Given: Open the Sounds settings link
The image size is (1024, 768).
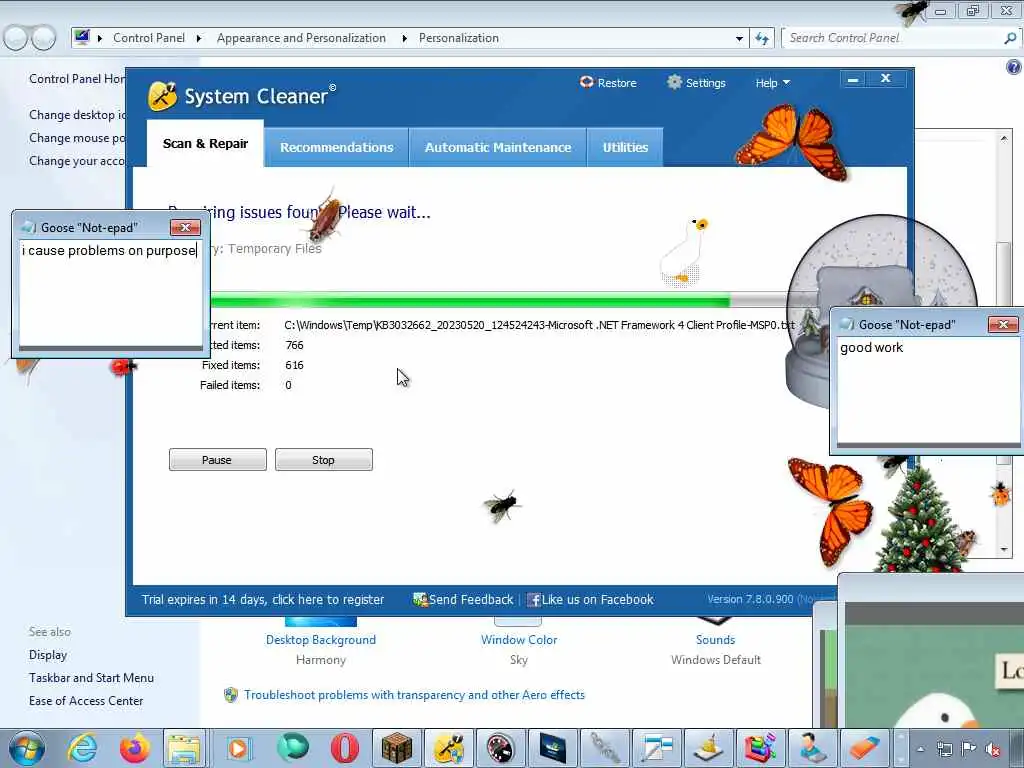Looking at the screenshot, I should [x=715, y=640].
